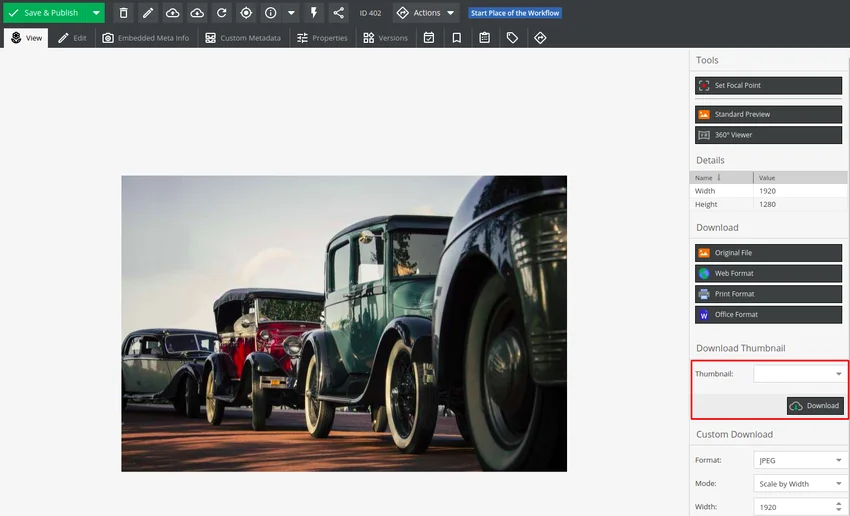This screenshot has height=516, width=850.
Task: Click the Value column header
Action: (x=800, y=178)
